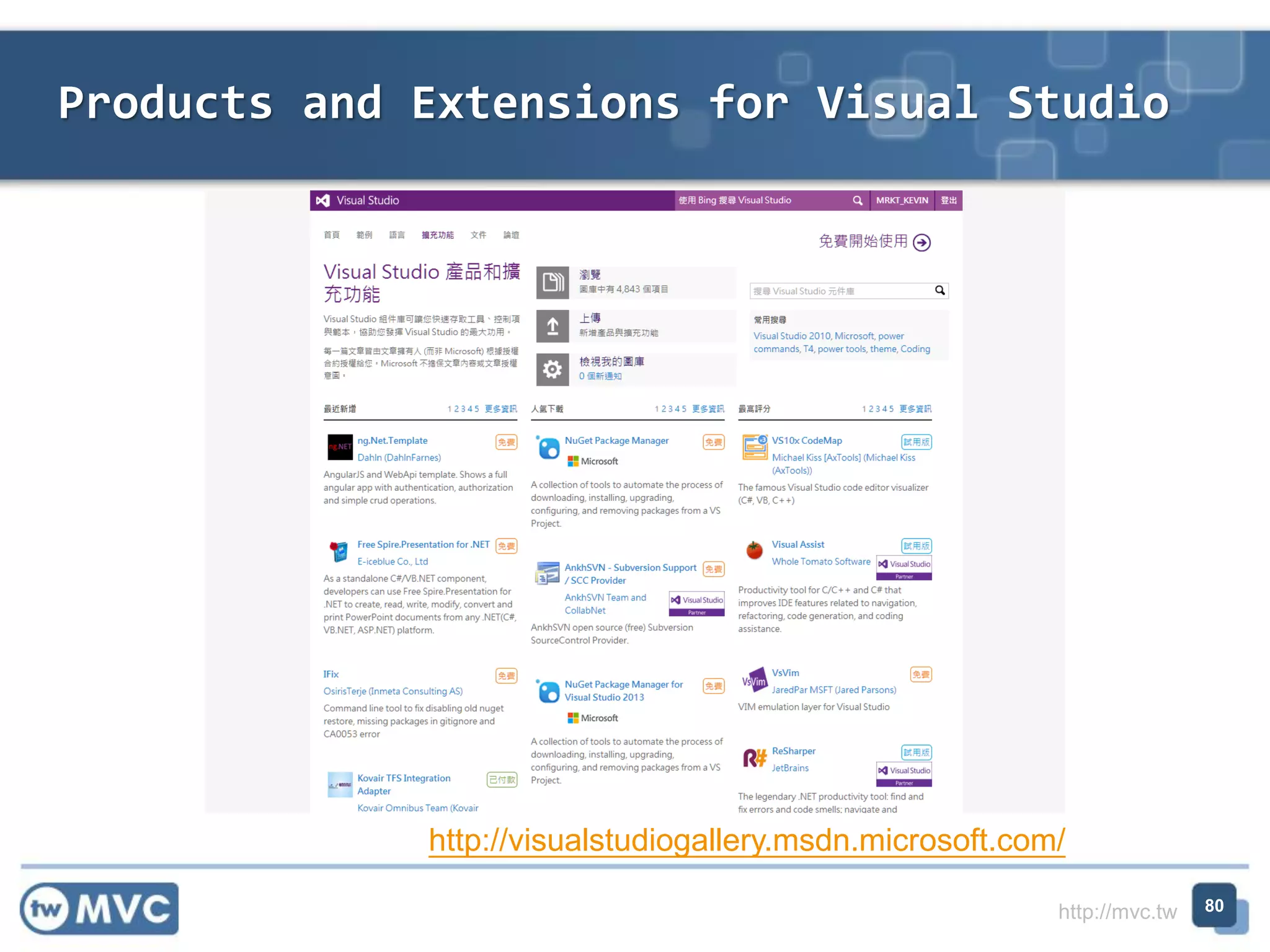Open the 語言 languages menu item
The image size is (1270, 952).
(x=397, y=235)
